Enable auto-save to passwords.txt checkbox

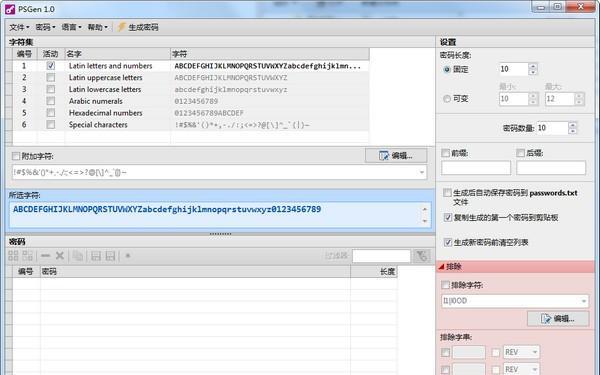point(447,193)
